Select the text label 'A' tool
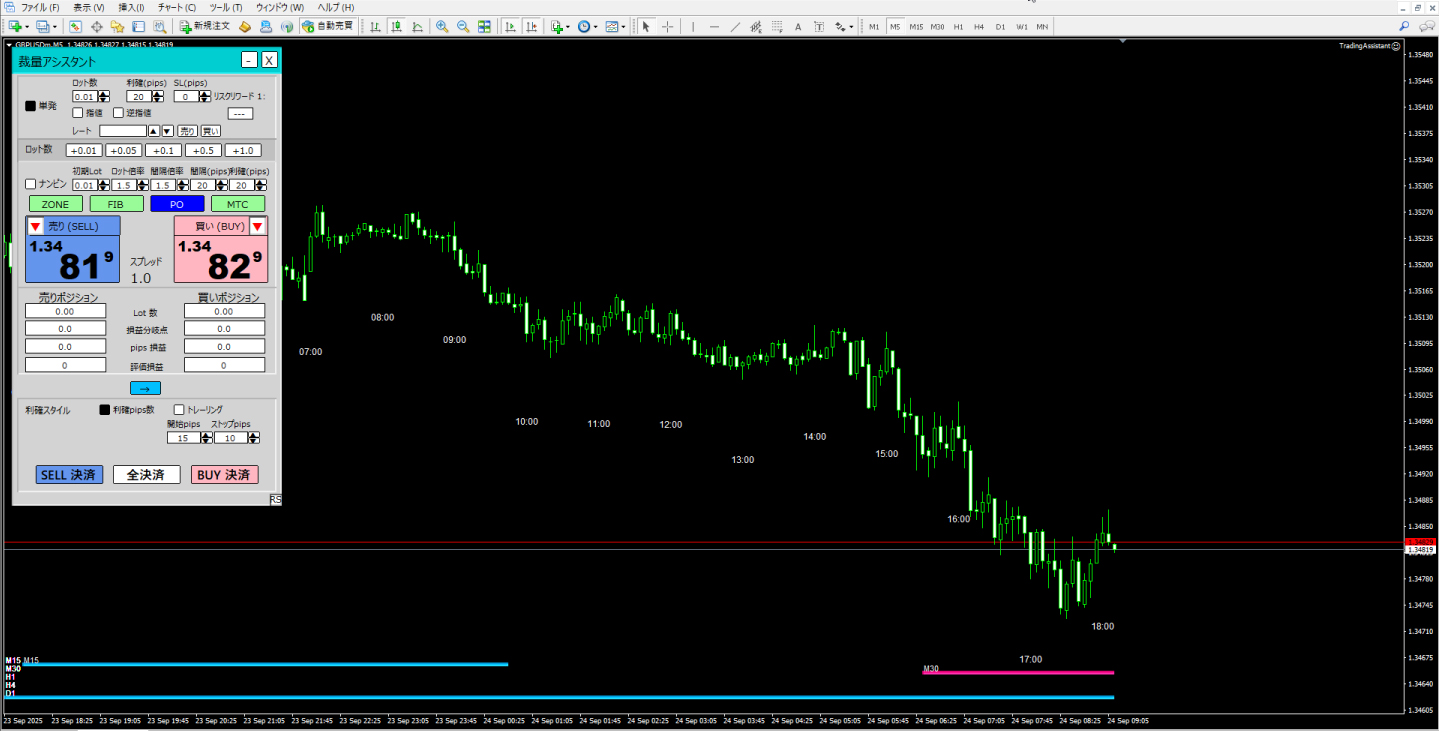 (x=798, y=26)
